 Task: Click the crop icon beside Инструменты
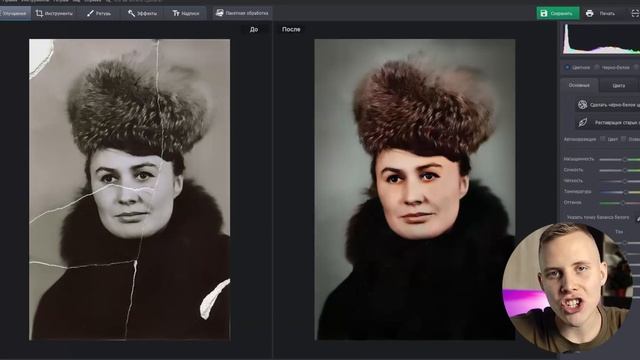click(39, 13)
